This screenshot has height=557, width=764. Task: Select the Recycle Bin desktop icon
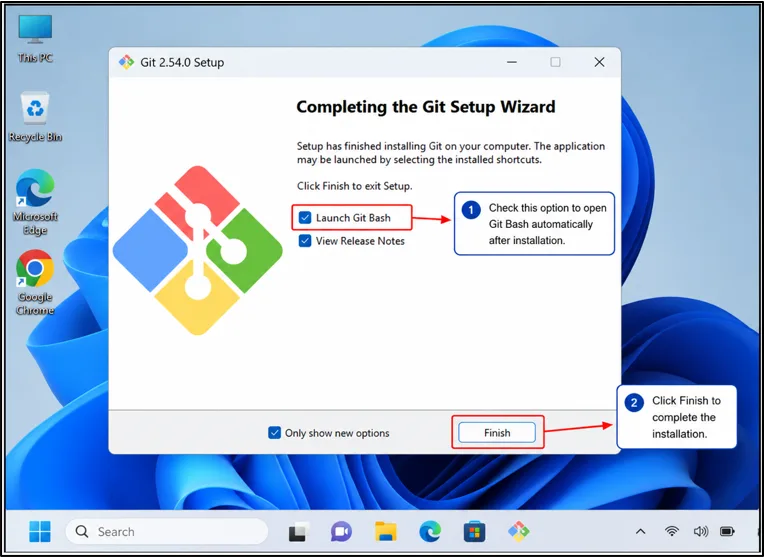tap(35, 117)
